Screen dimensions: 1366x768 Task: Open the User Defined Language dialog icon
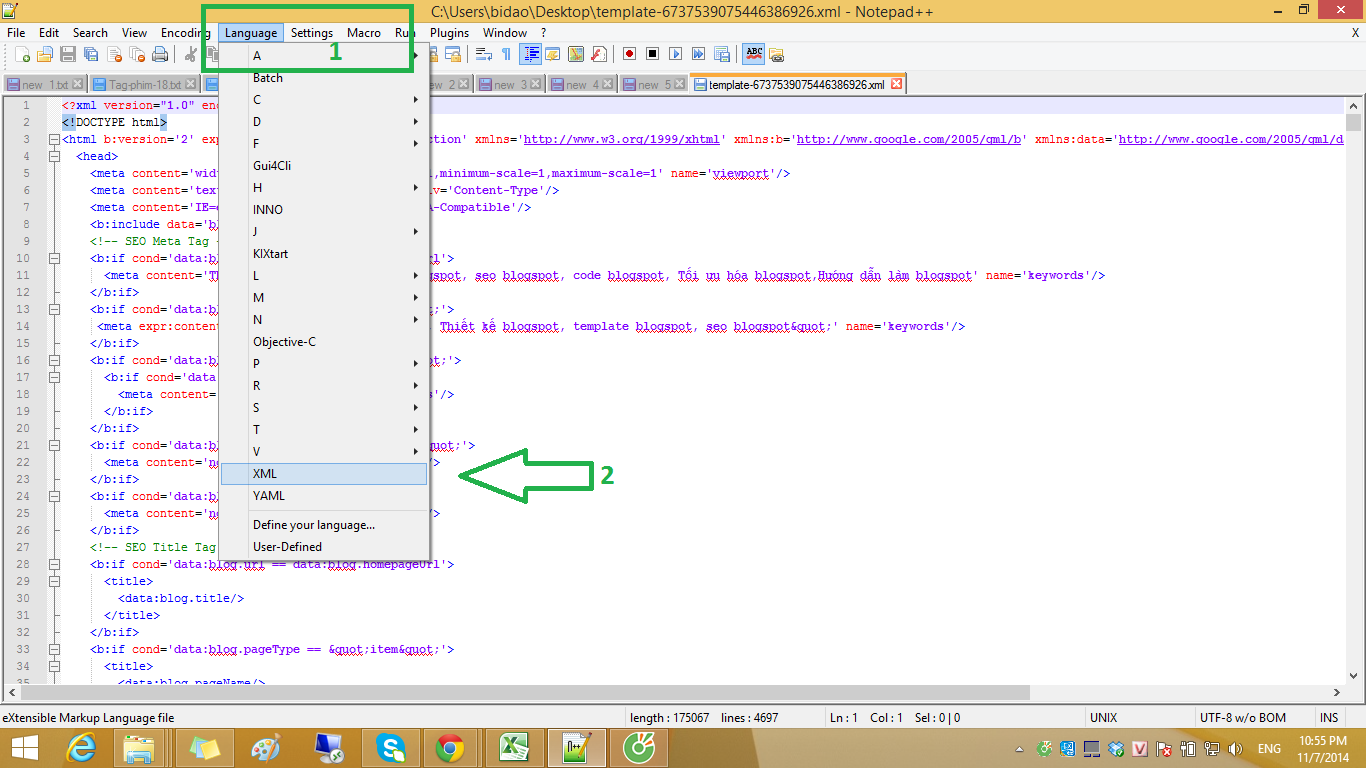[553, 54]
